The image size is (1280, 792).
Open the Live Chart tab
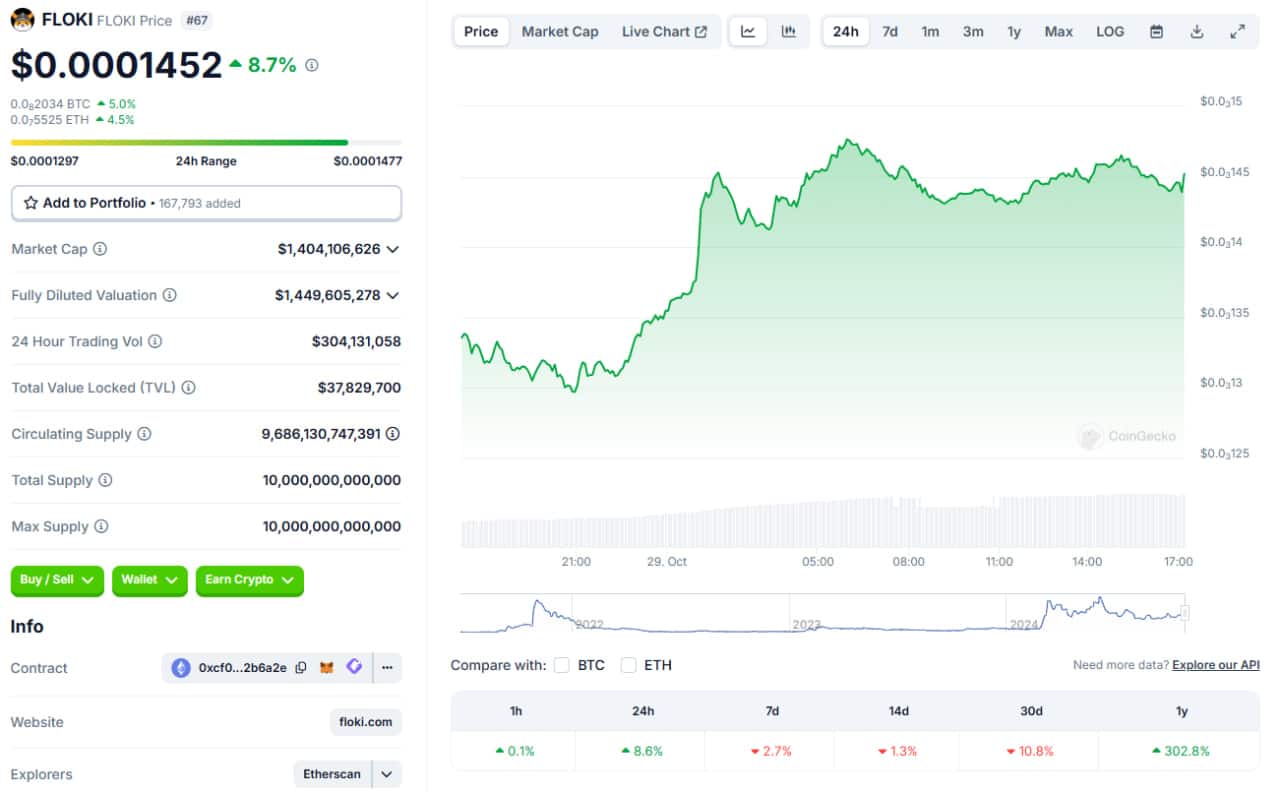[x=664, y=31]
